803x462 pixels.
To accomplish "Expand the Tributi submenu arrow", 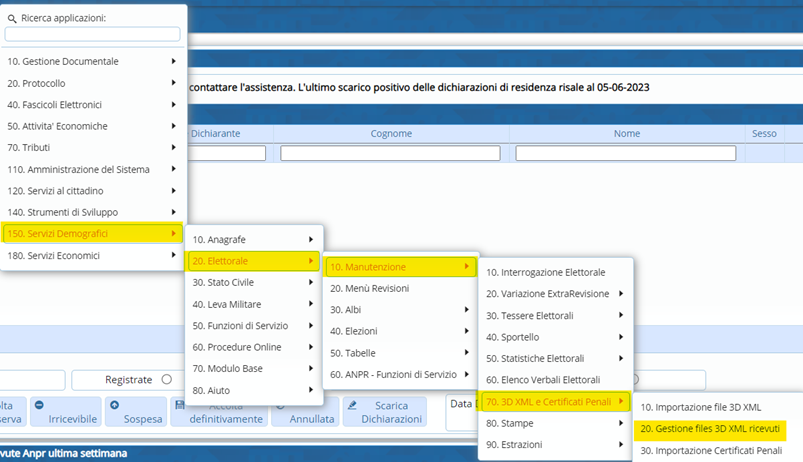I will pyautogui.click(x=174, y=148).
